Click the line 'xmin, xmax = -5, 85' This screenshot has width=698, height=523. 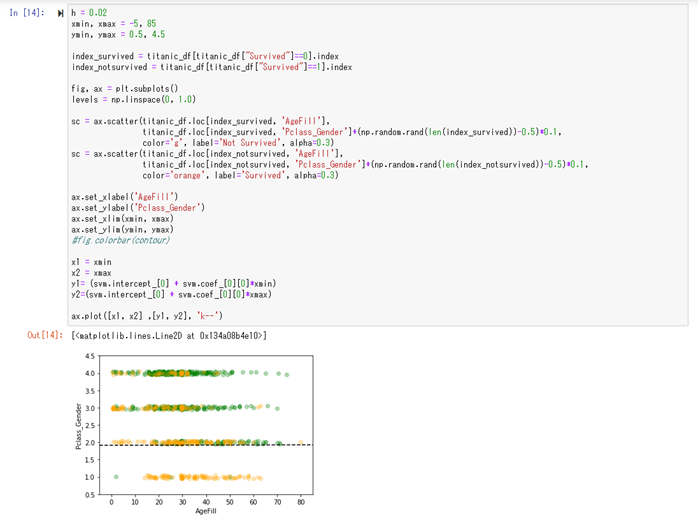coord(114,24)
